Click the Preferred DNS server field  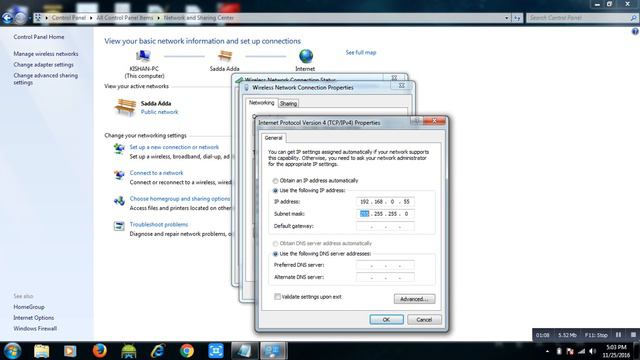point(385,265)
